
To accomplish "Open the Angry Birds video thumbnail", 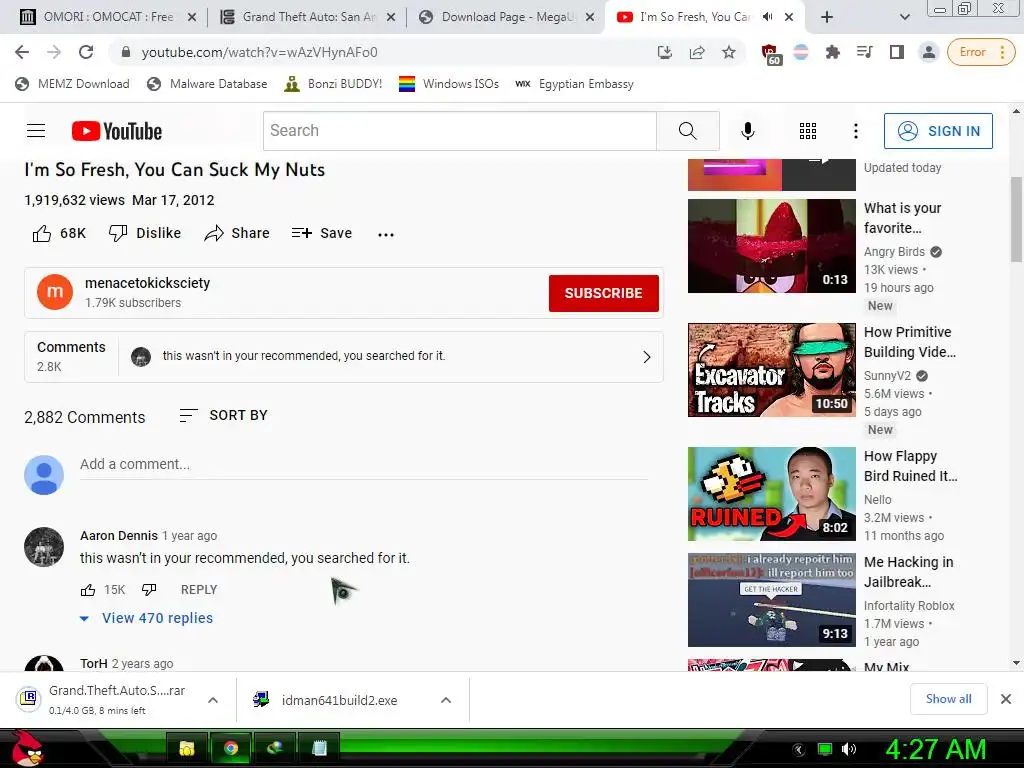I will 771,246.
